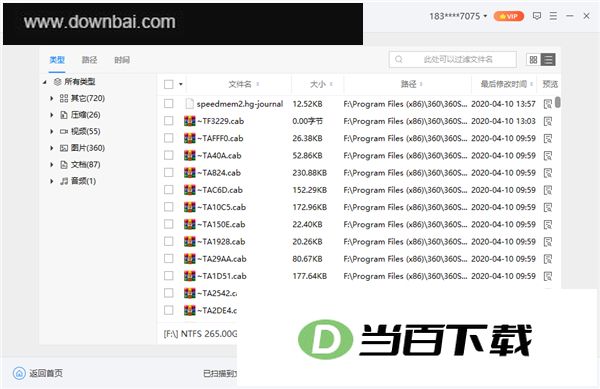The image size is (600, 389).
Task: Preview speedmem2.hg-journal file
Action: click(x=548, y=104)
